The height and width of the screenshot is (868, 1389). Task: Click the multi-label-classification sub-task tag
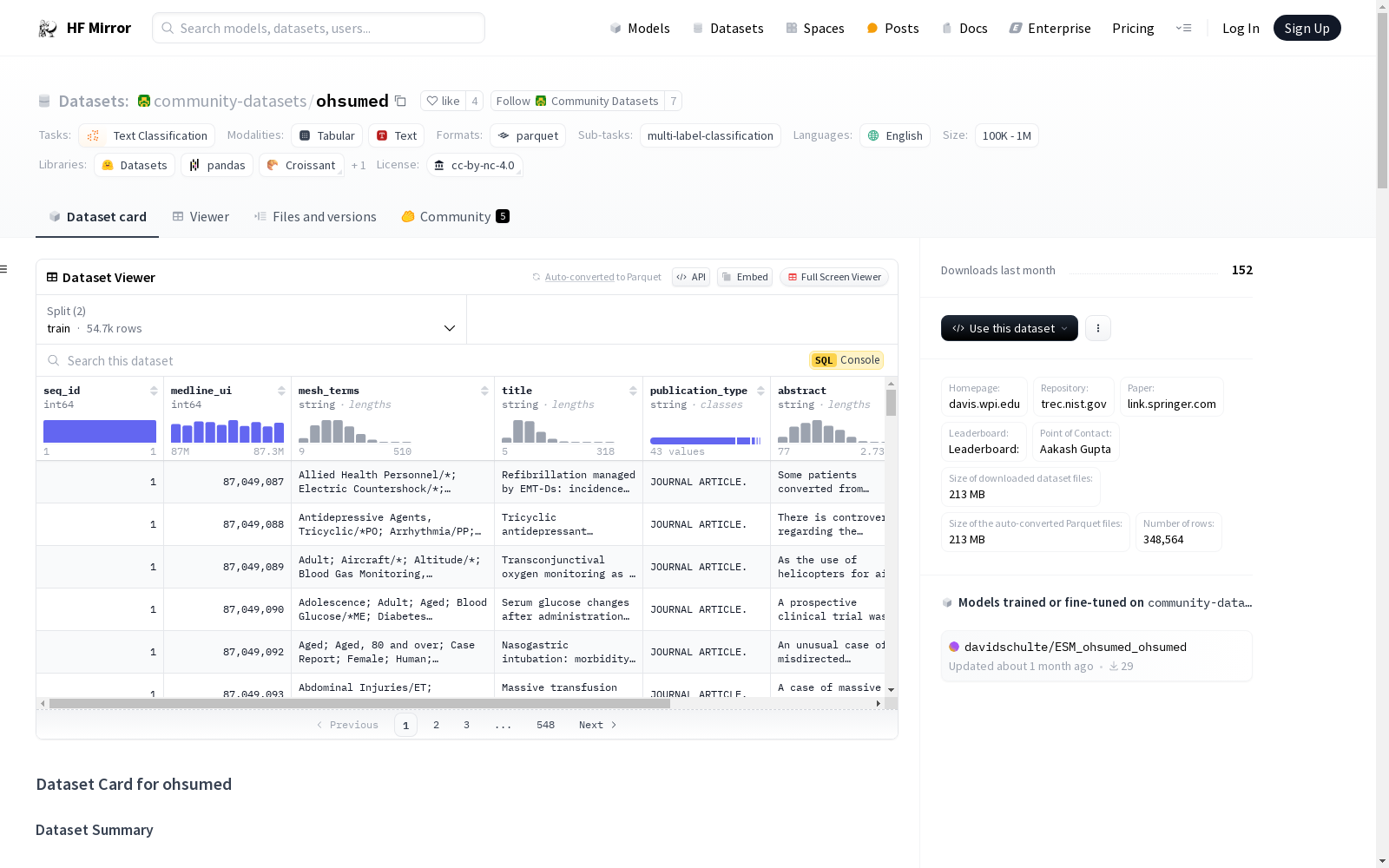(710, 135)
